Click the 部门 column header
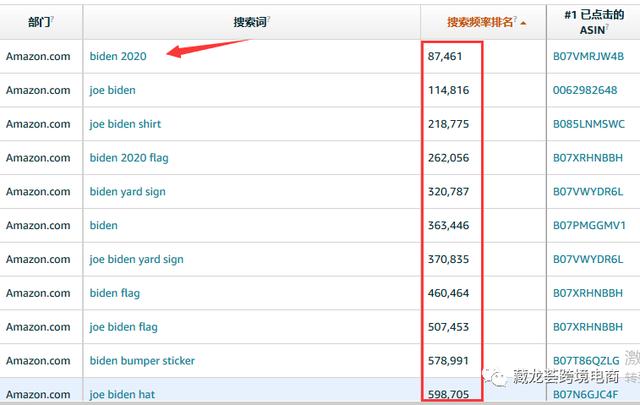Screen dimensions: 640x405 coord(40,22)
